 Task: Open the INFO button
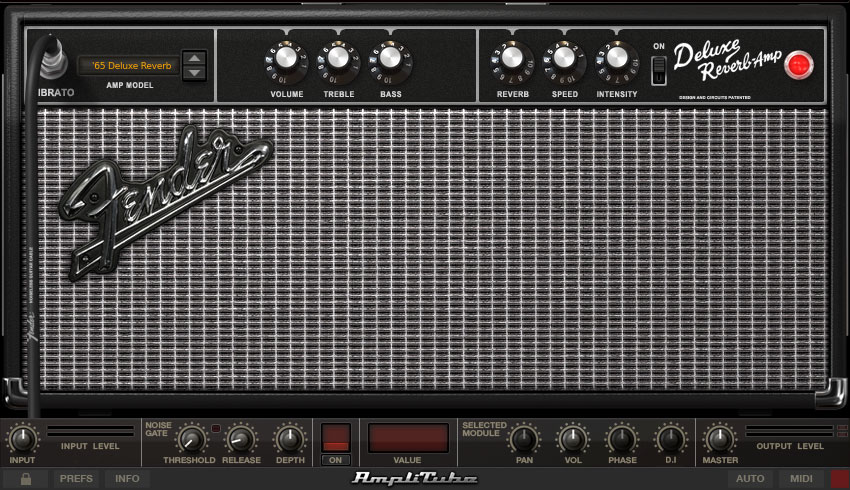pos(127,479)
